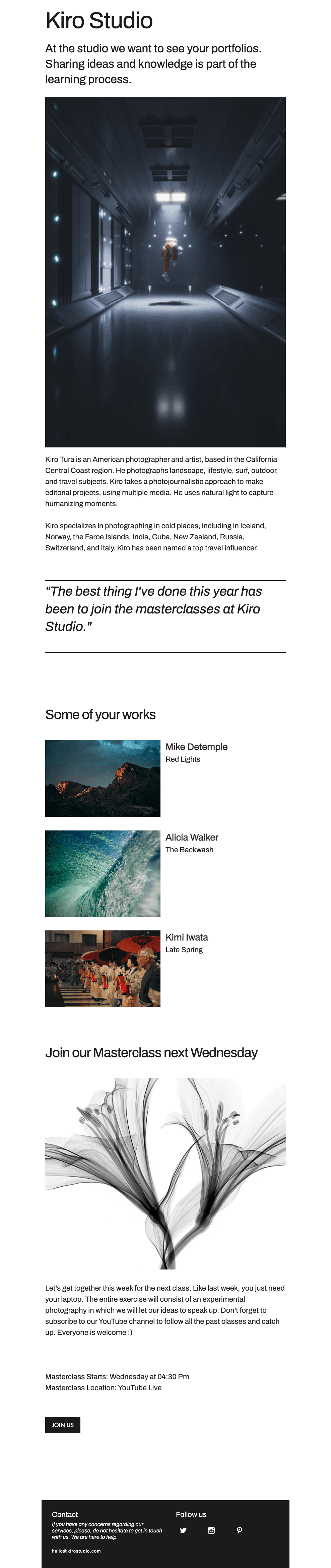Open The Backwash wave thumbnail

coord(103,873)
